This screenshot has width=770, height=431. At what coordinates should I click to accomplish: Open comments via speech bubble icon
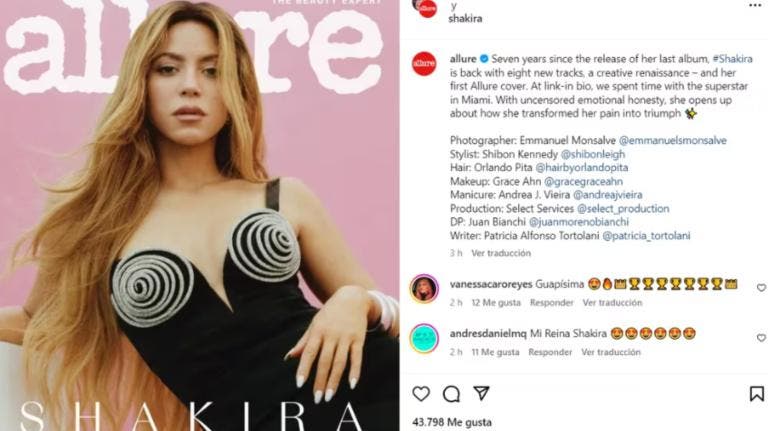pyautogui.click(x=451, y=394)
